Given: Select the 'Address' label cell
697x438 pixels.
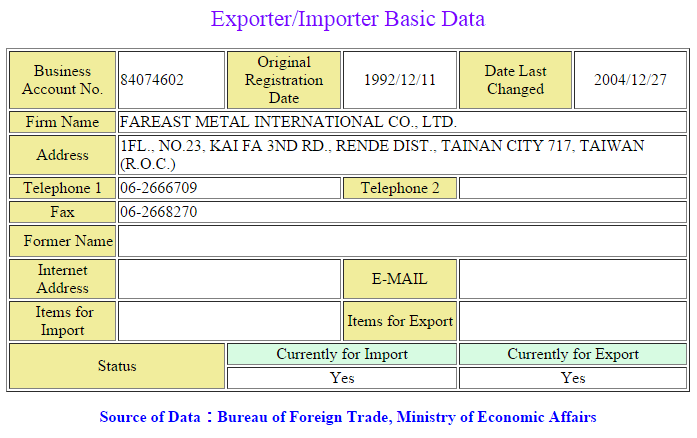Looking at the screenshot, I should click(x=63, y=155).
